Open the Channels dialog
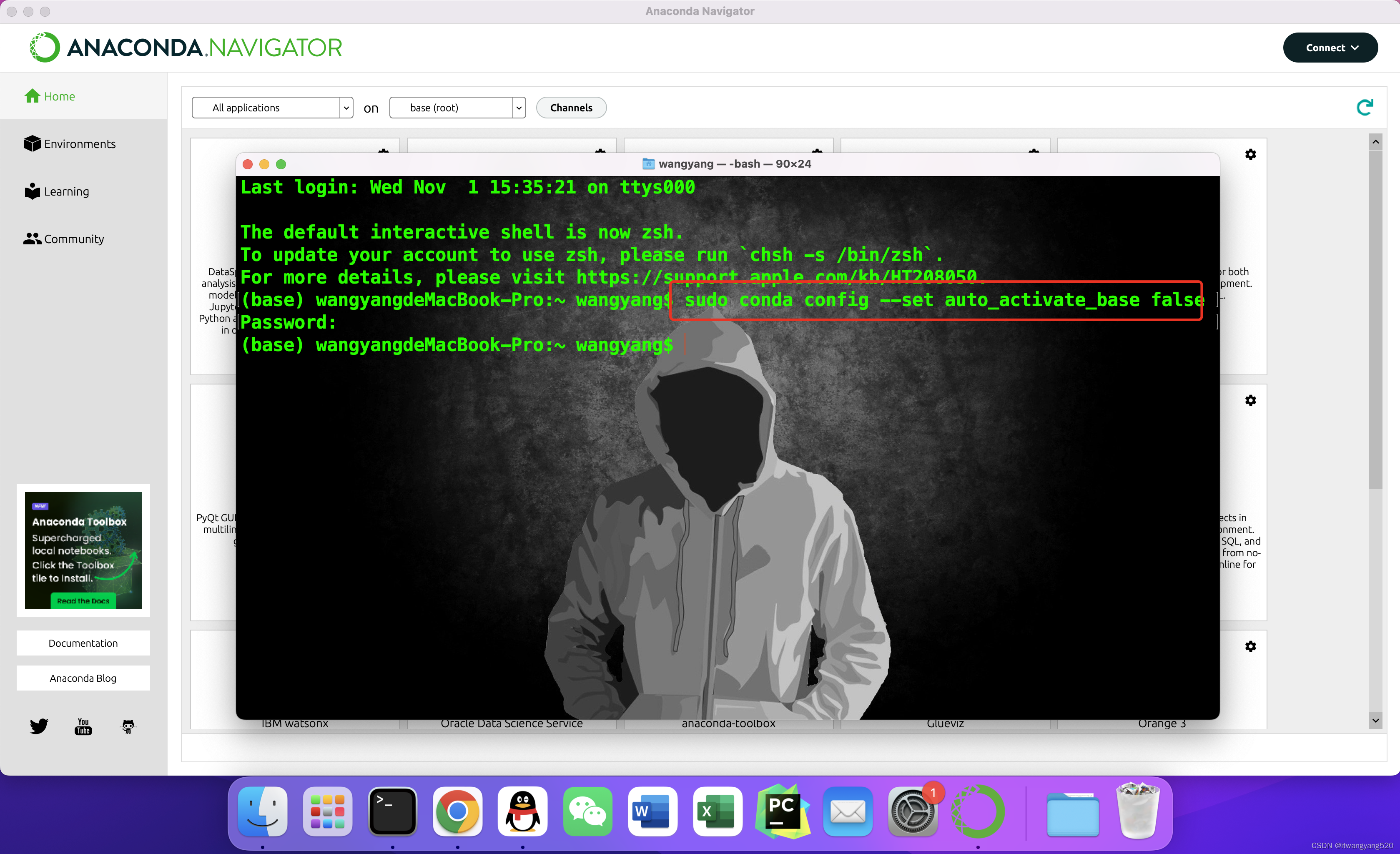This screenshot has height=854, width=1400. click(x=571, y=108)
